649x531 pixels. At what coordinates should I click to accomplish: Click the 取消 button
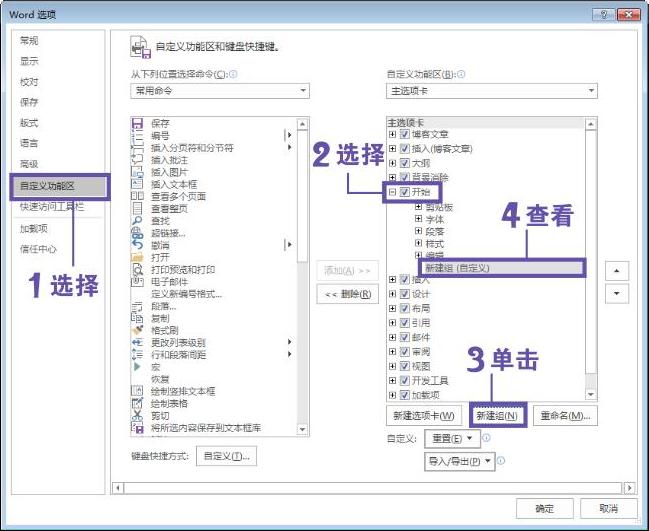608,508
